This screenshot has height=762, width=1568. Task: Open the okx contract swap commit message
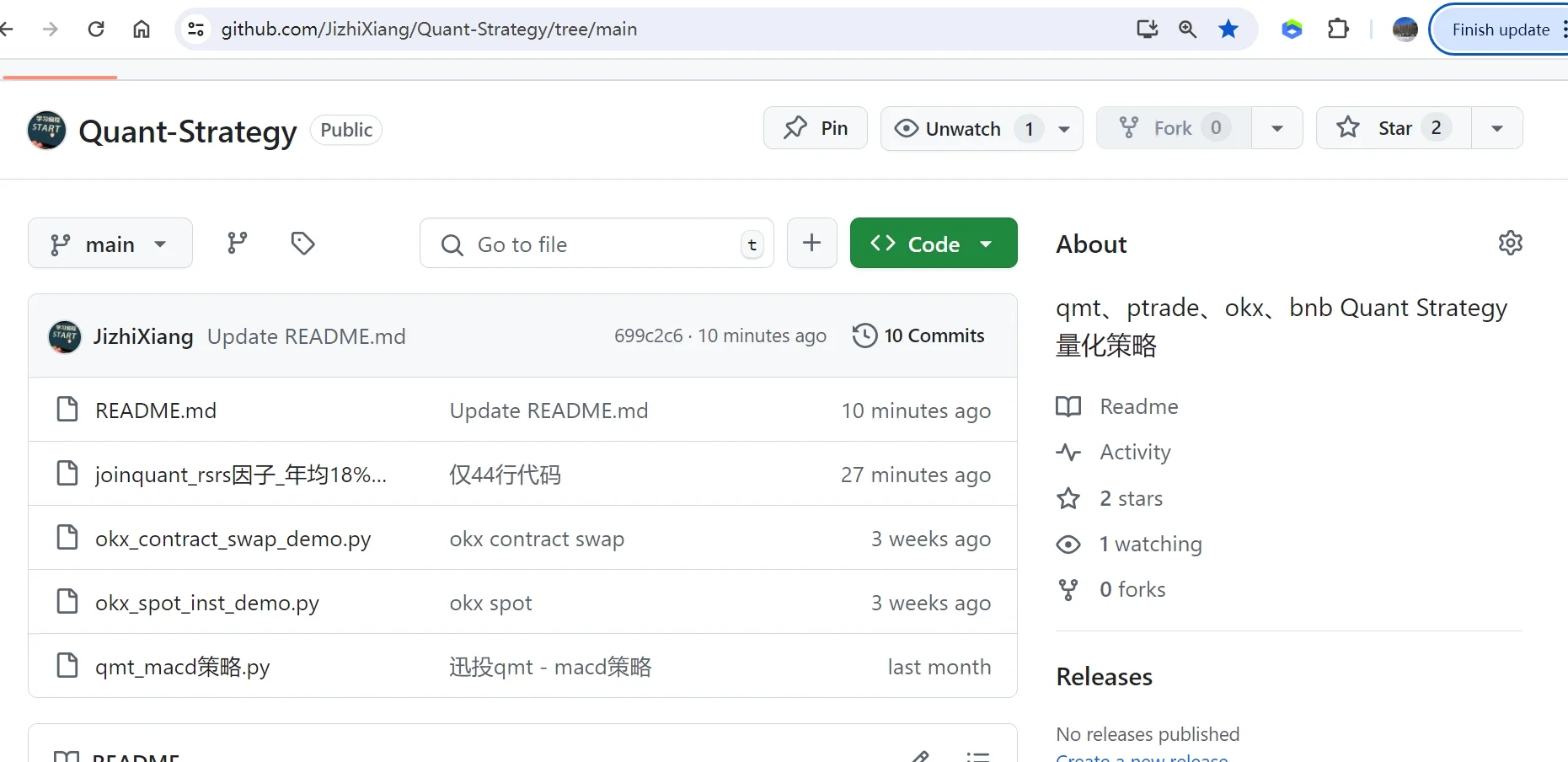pyautogui.click(x=537, y=539)
